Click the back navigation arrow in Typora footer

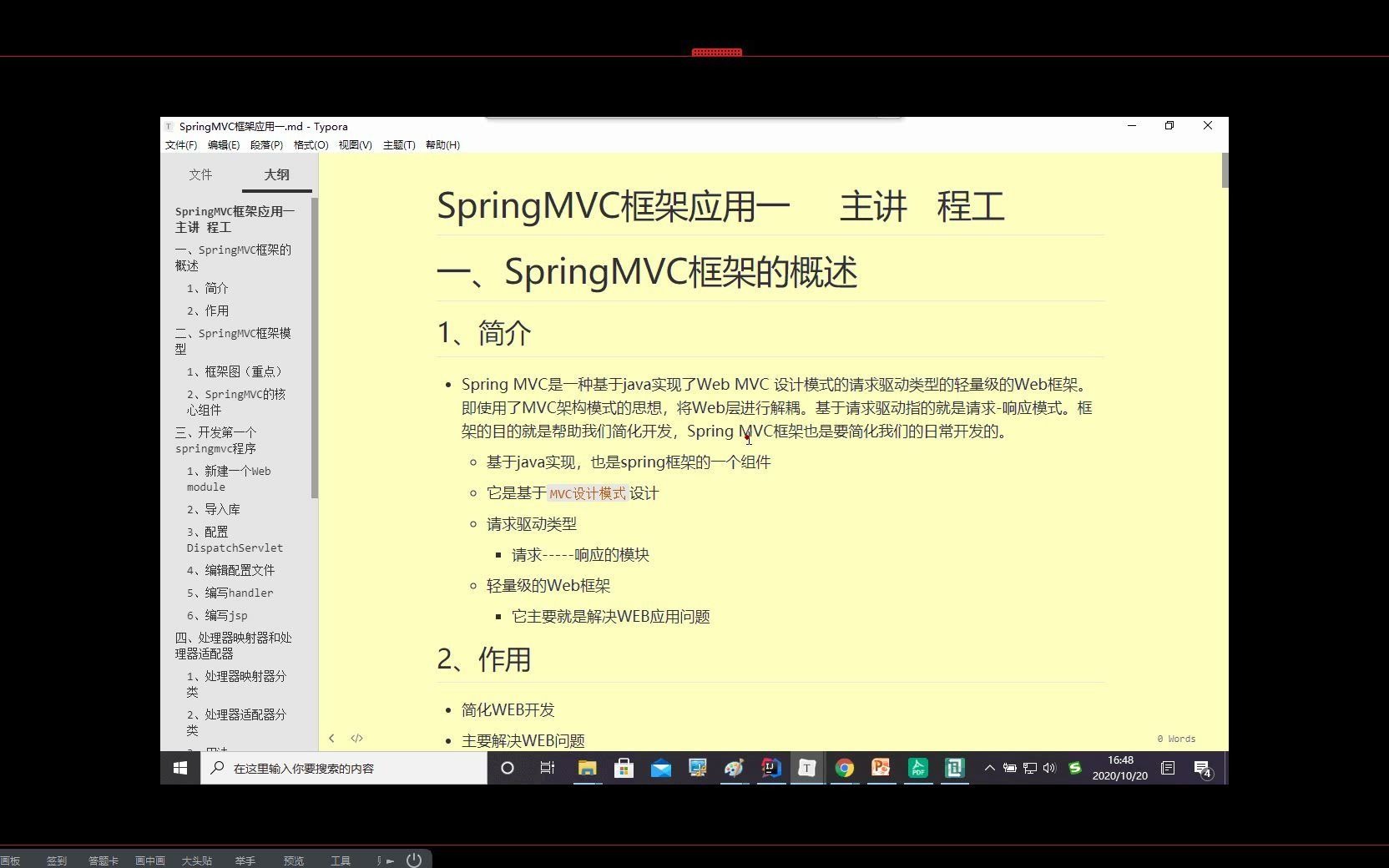[x=331, y=738]
